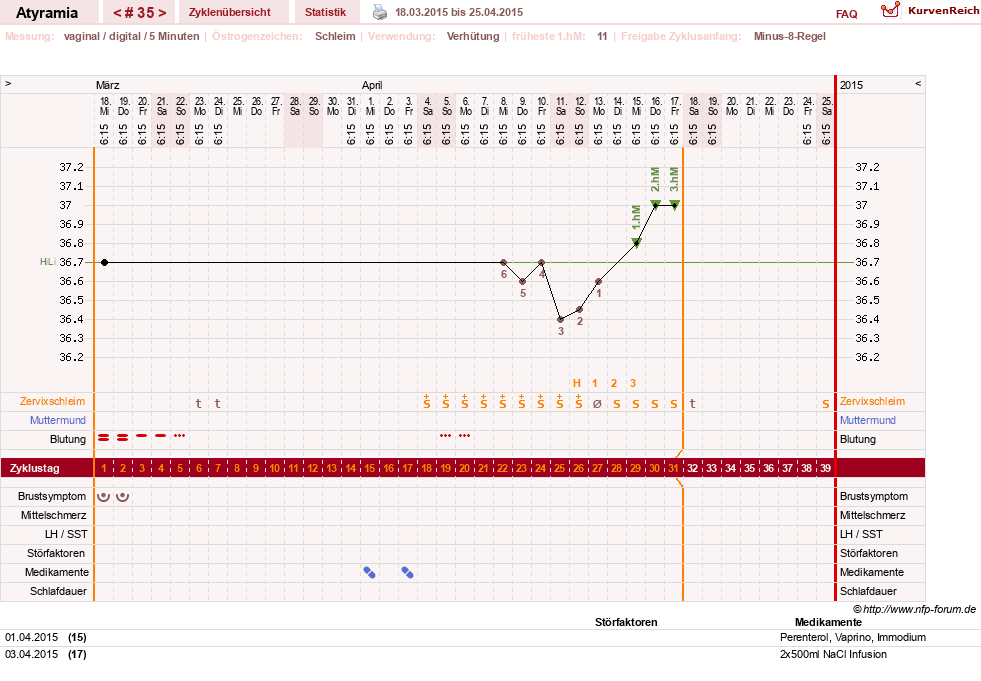Click 'vaginal / digital / 5 Minuten' measurement value
981x681 pixels.
[x=131, y=36]
